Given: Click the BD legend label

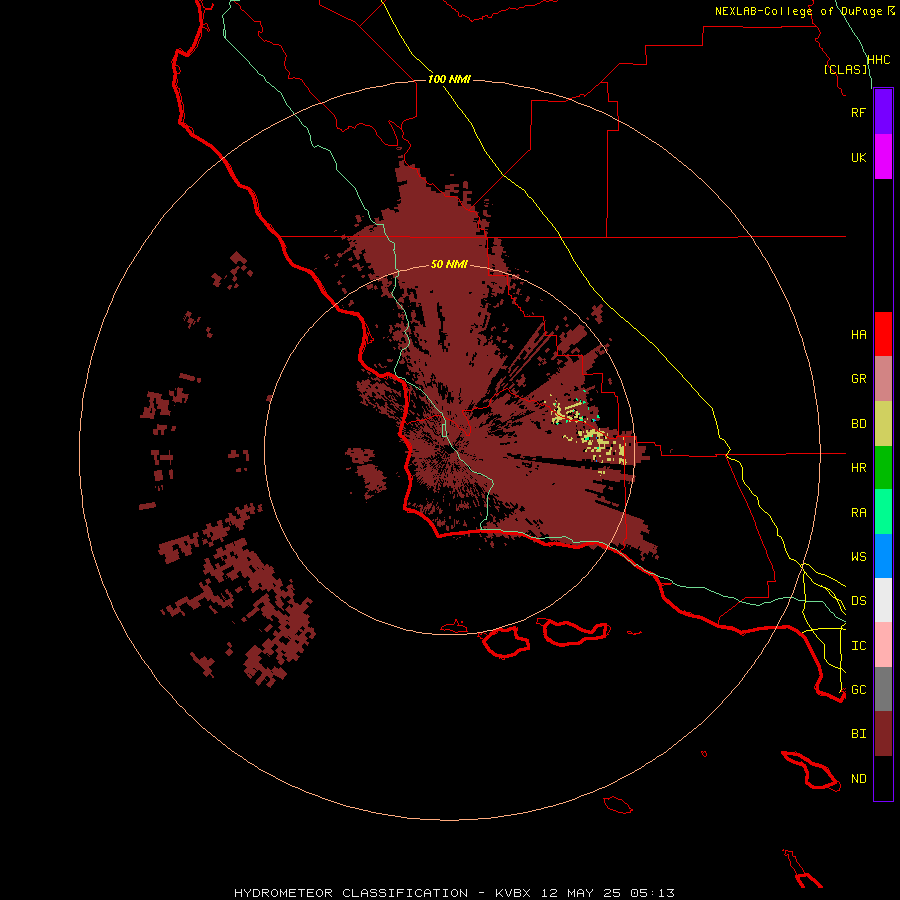Looking at the screenshot, I should coord(858,424).
